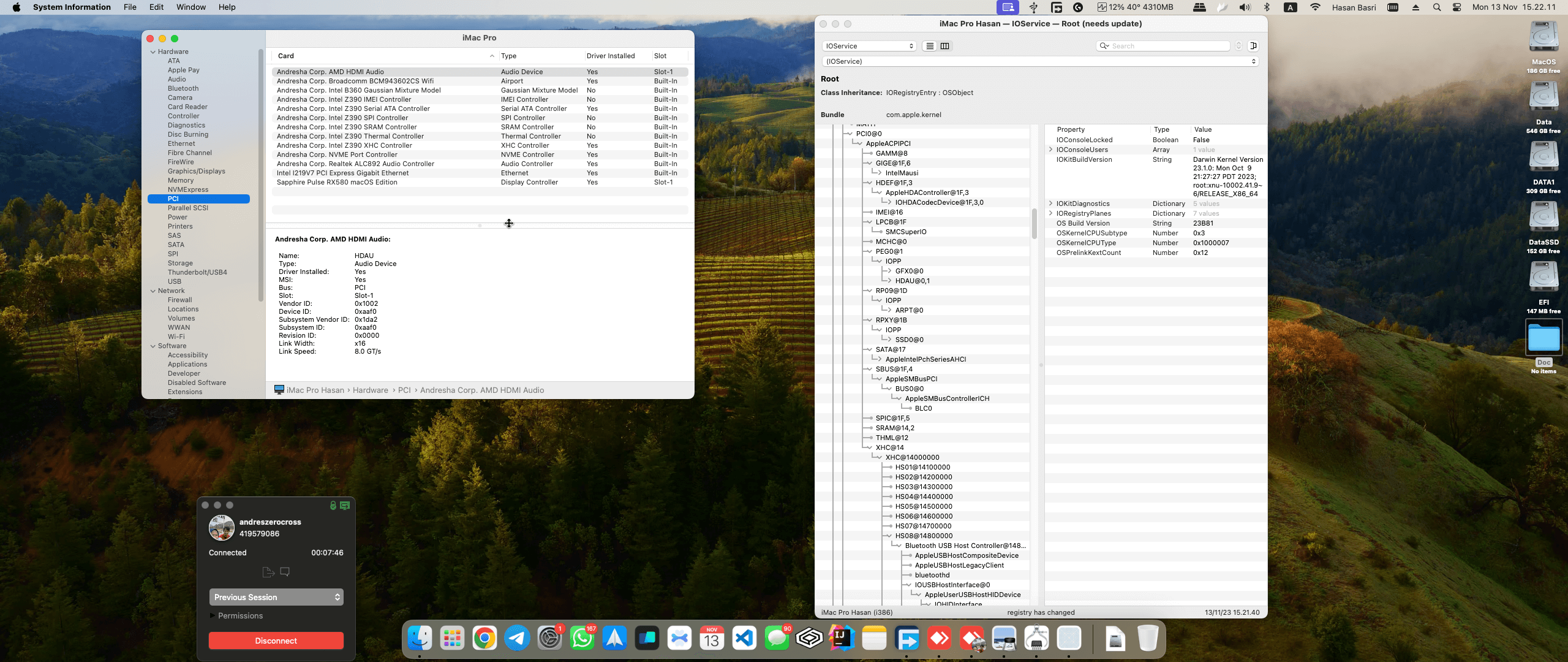This screenshot has width=1568, height=662.
Task: Collapse the XHC@14000000 tree node
Action: click(878, 457)
